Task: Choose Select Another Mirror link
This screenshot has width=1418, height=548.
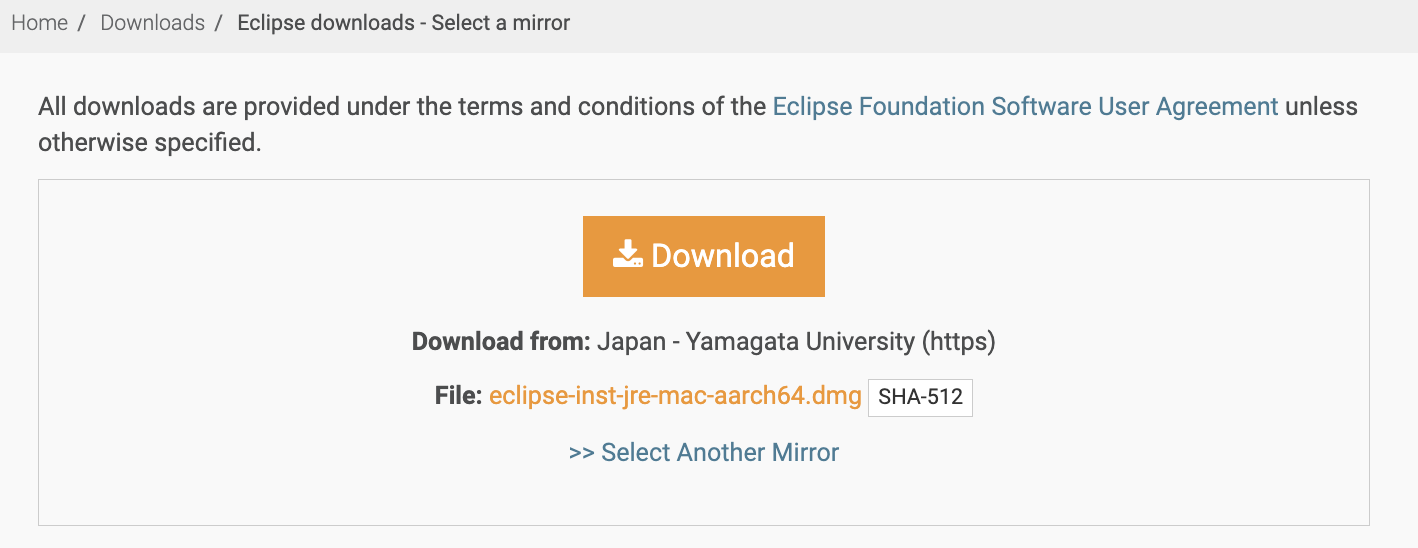Action: coord(704,452)
